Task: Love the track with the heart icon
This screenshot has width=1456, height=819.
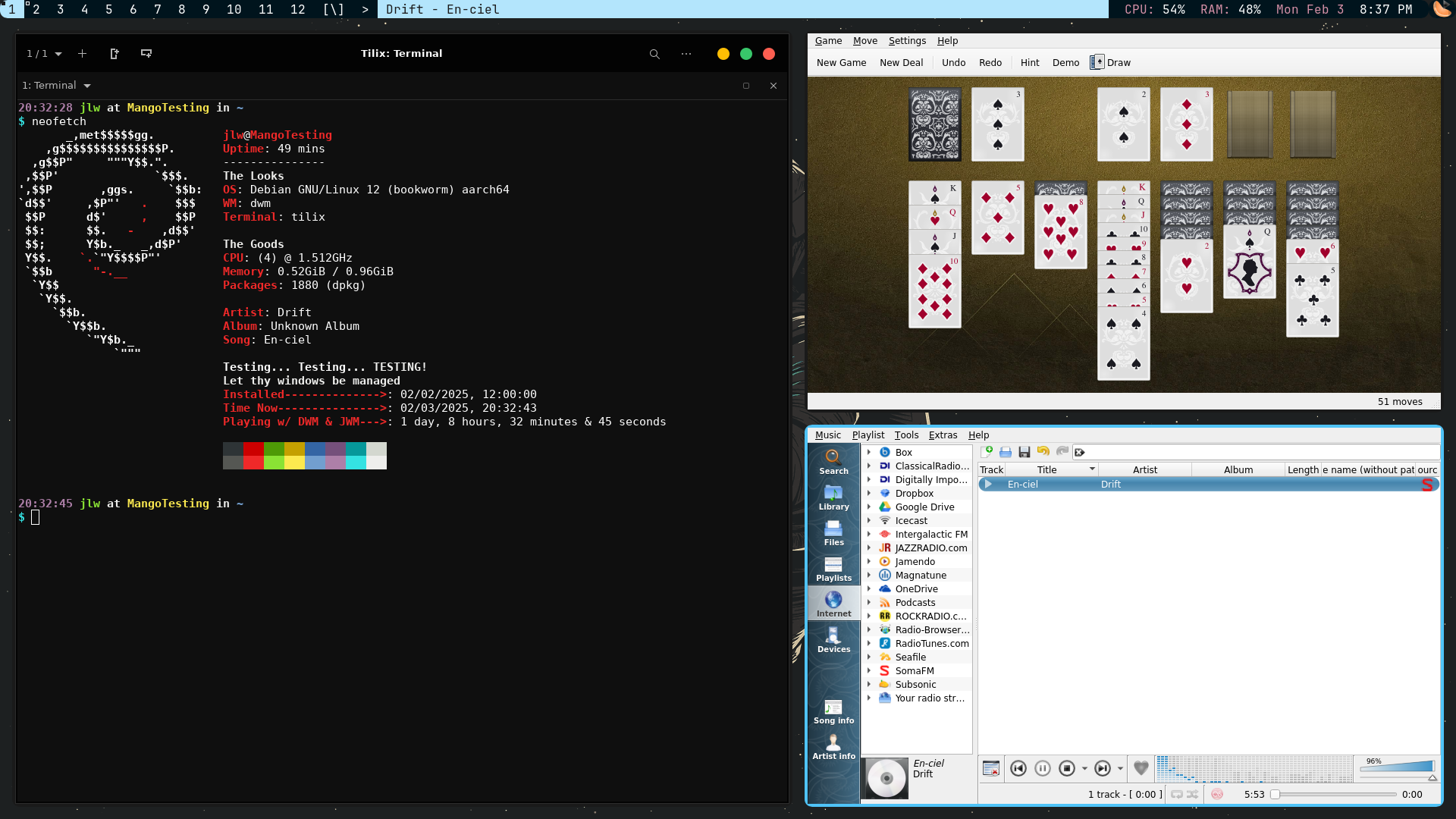Action: [1141, 768]
